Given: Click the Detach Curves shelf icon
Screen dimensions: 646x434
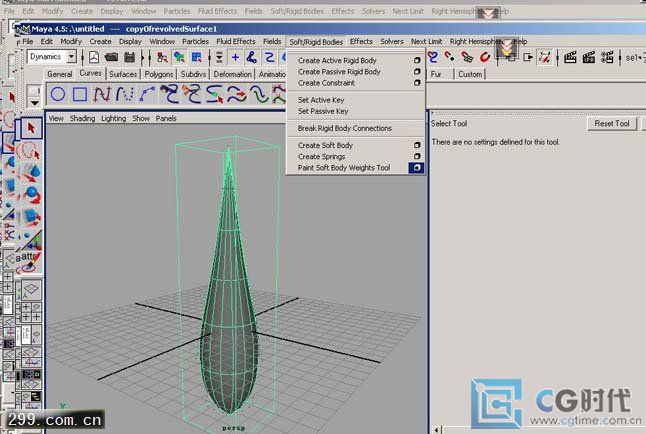Looking at the screenshot, I should (x=192, y=94).
